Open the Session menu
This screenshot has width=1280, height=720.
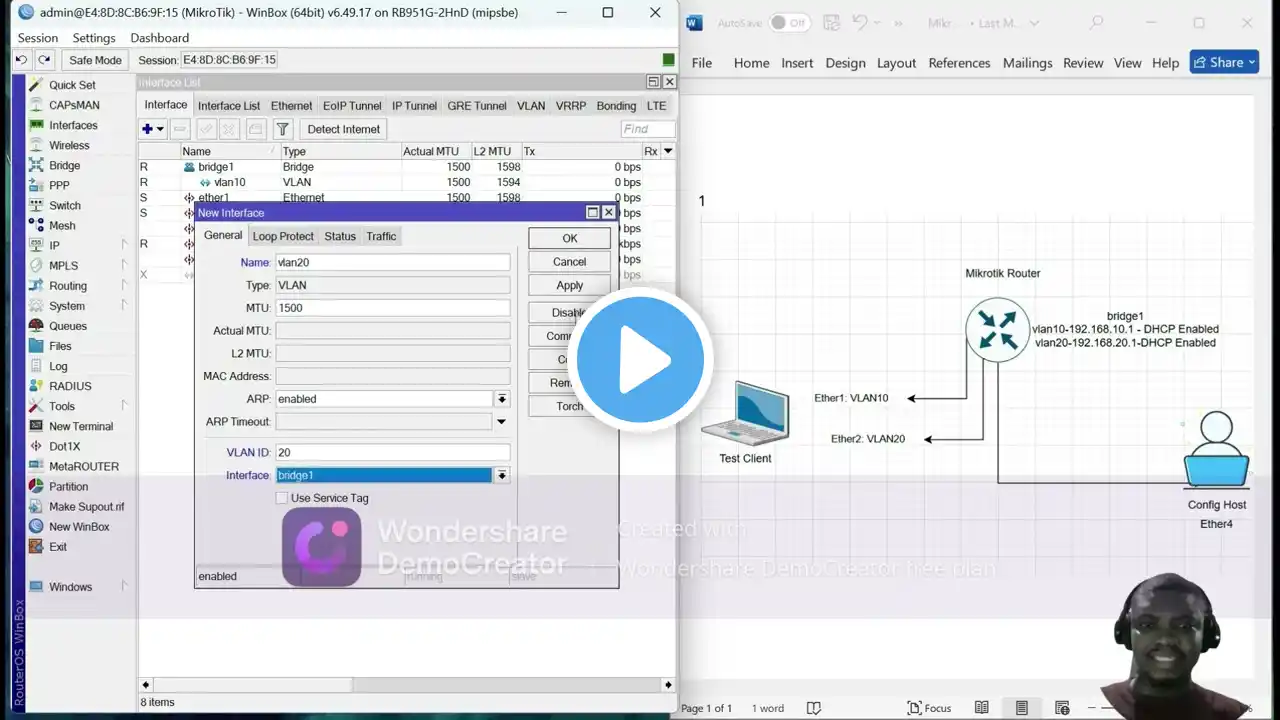(38, 38)
